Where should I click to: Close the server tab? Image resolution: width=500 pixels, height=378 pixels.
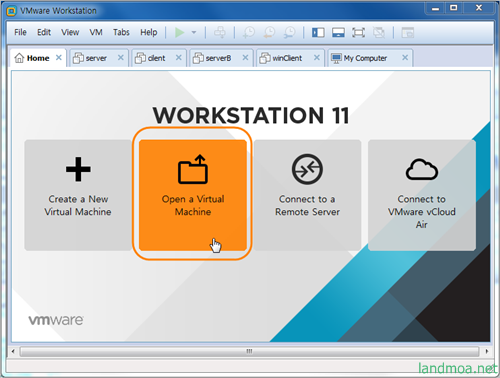coord(121,58)
